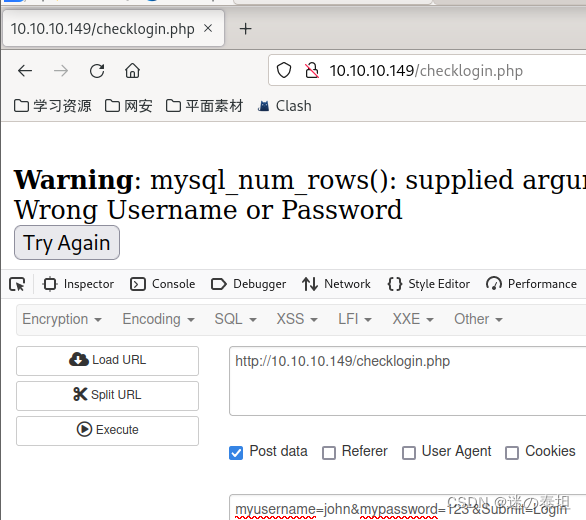Close the checklogin.php browser tab
Image resolution: width=586 pixels, height=520 pixels.
coord(208,28)
